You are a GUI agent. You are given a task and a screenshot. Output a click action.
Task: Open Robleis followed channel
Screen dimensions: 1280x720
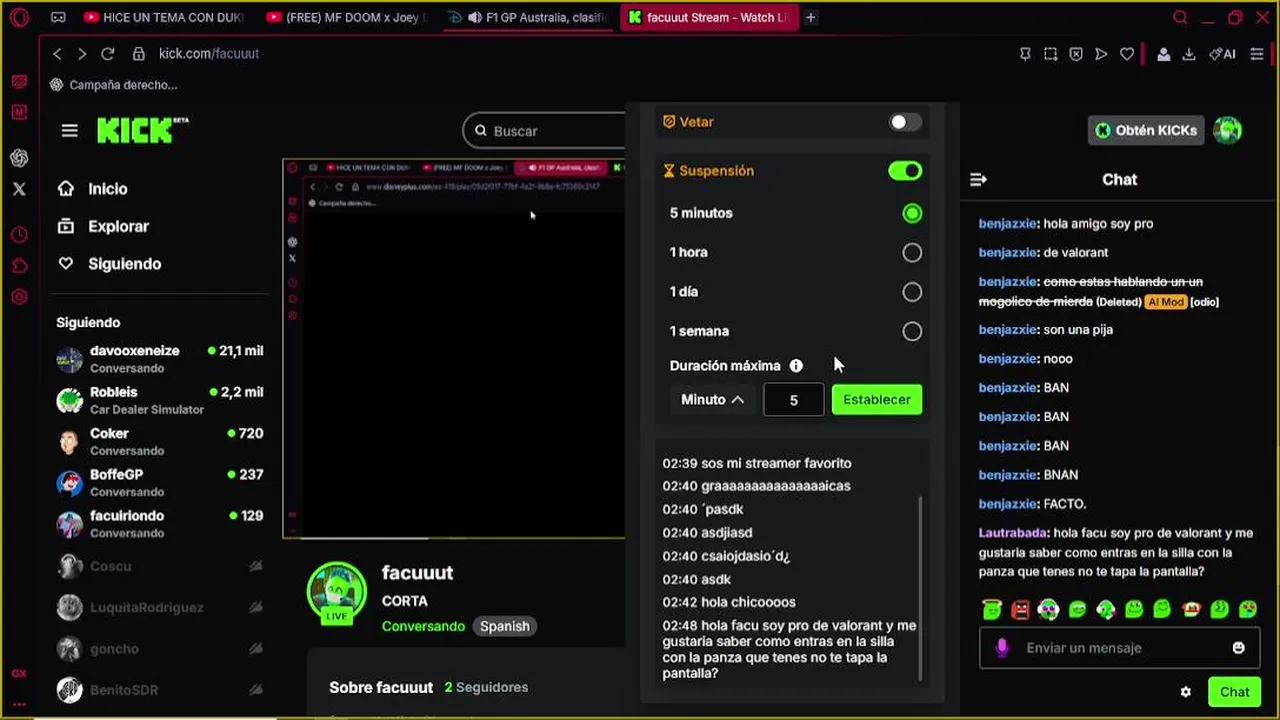160,400
